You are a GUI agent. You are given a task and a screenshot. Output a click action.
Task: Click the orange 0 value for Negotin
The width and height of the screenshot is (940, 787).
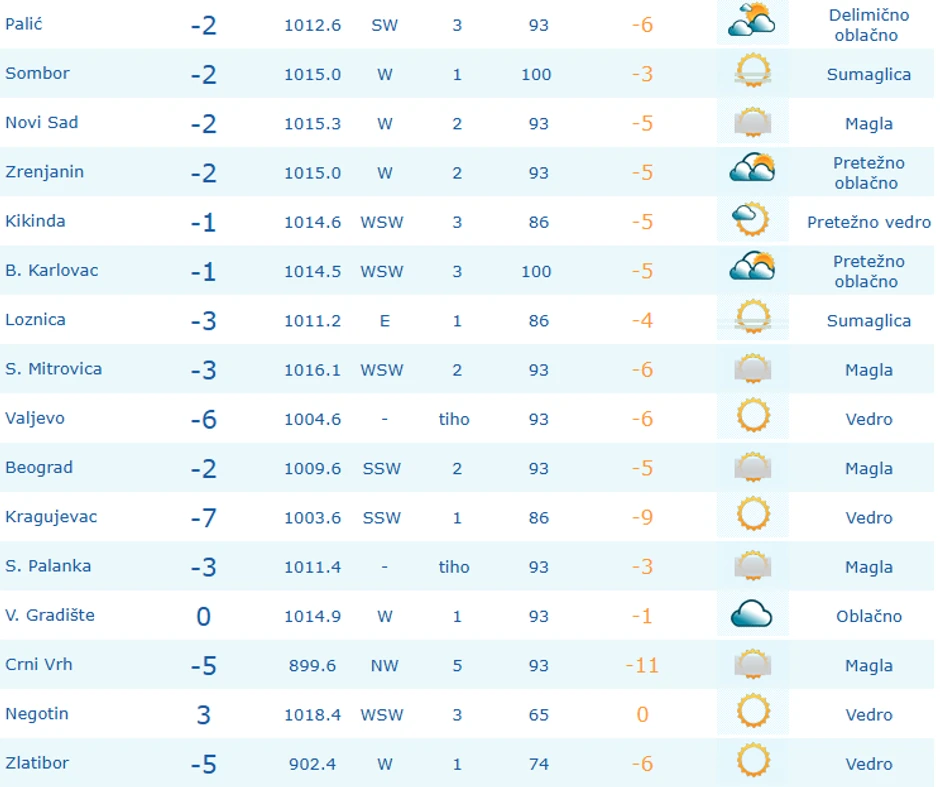642,714
